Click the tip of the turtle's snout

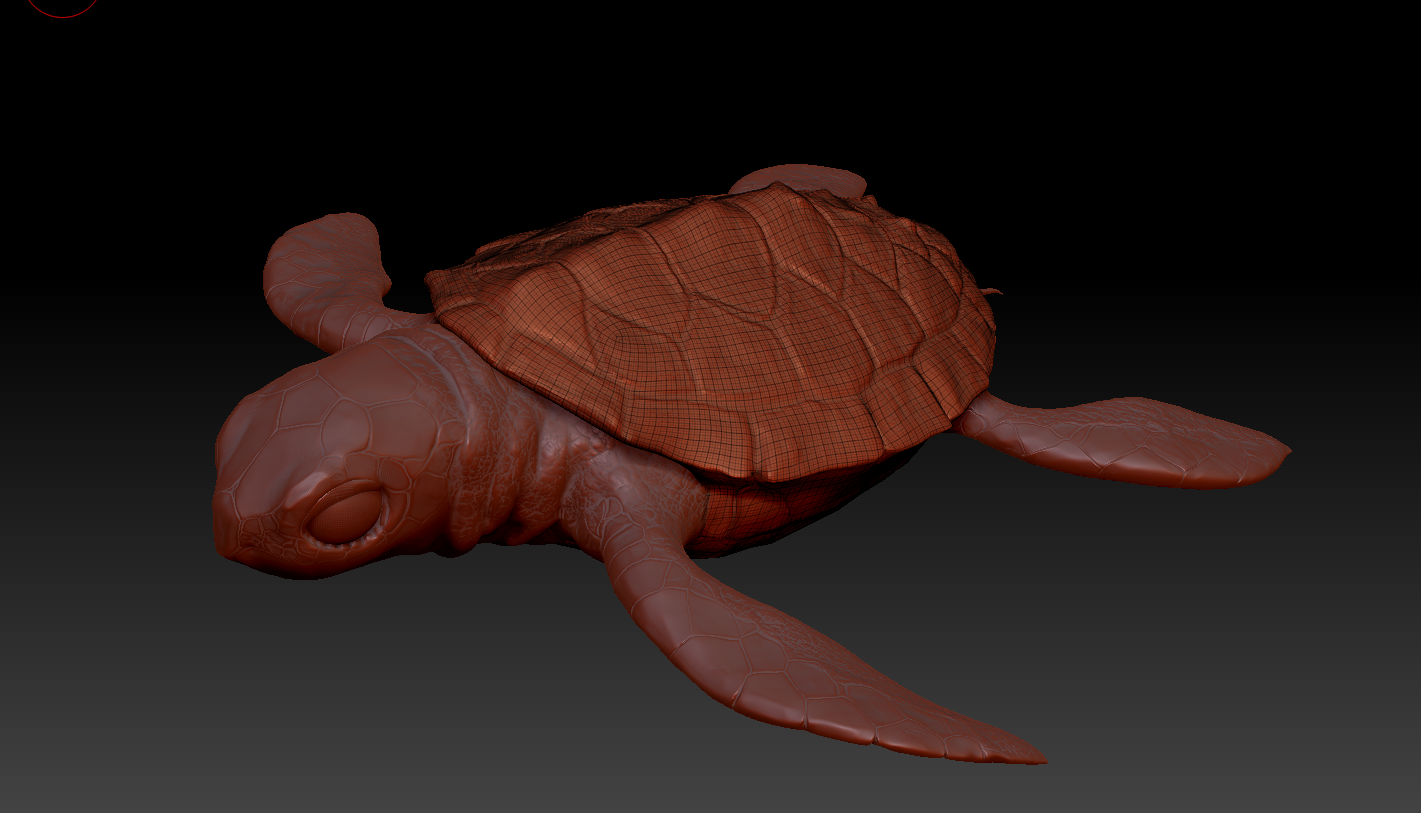click(226, 520)
